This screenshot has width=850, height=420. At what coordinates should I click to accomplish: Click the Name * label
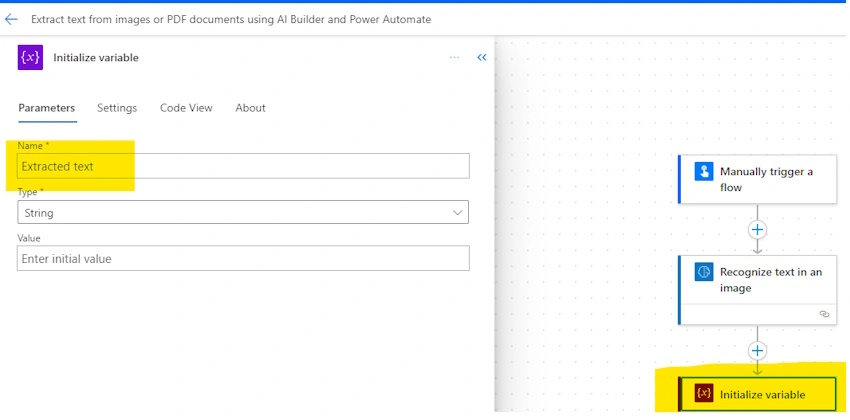coord(34,146)
